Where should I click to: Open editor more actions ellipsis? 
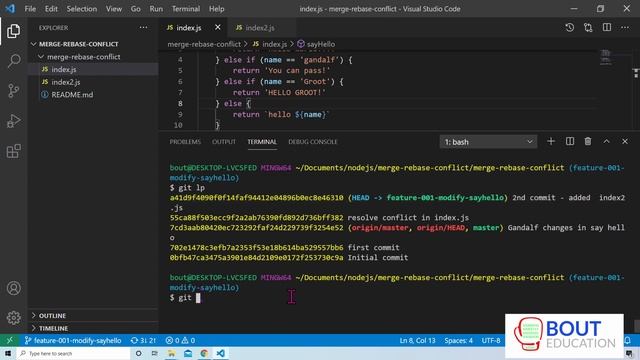tap(625, 27)
